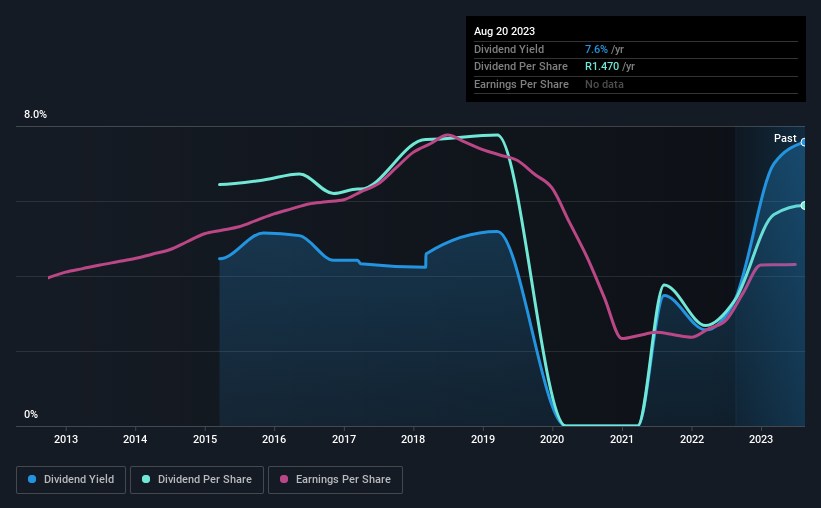This screenshot has width=821, height=508.
Task: Click the blue endpoint marker on Dividend Yield line
Action: (x=803, y=142)
